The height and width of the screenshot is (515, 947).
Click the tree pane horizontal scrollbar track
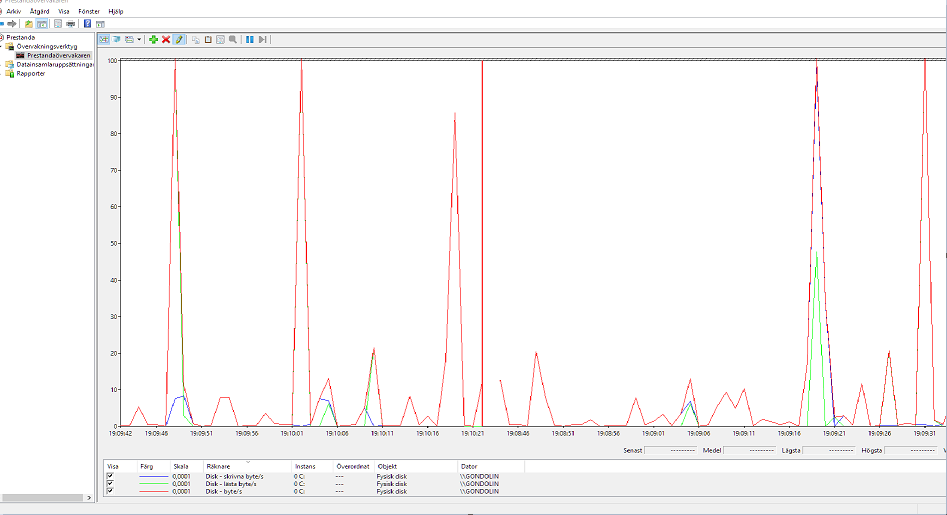pos(42,498)
